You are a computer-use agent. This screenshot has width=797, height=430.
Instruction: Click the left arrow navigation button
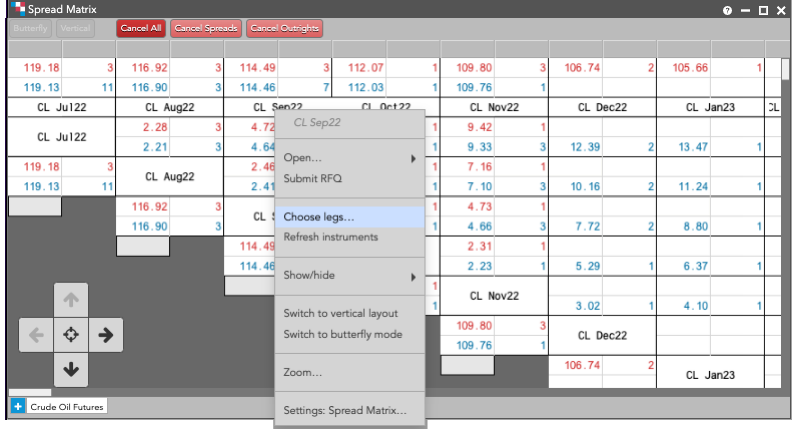pos(36,335)
